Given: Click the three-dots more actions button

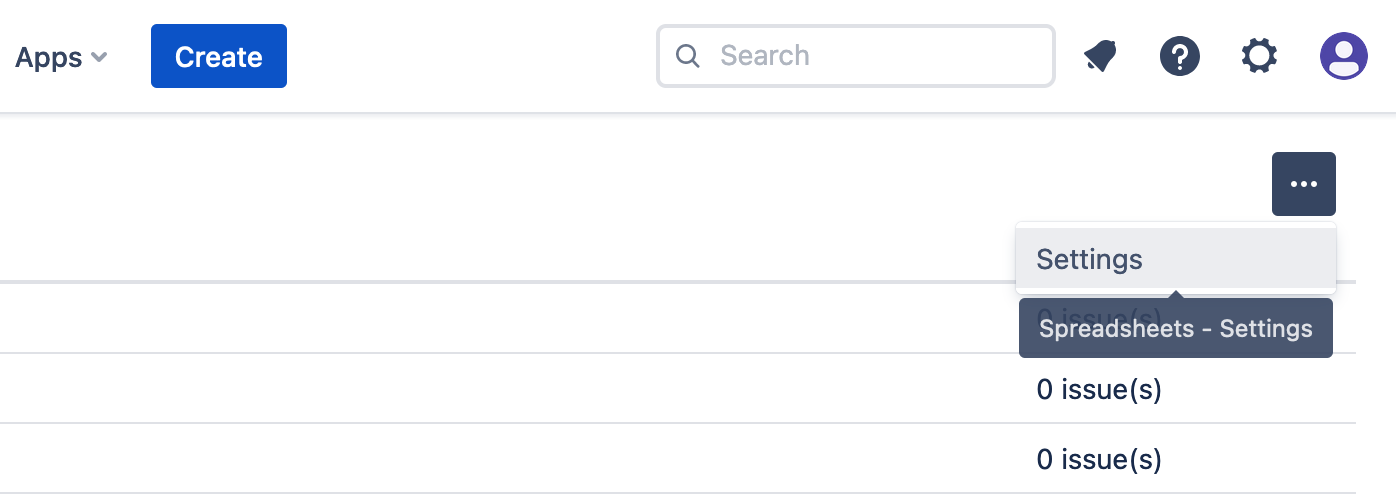Looking at the screenshot, I should pyautogui.click(x=1303, y=184).
